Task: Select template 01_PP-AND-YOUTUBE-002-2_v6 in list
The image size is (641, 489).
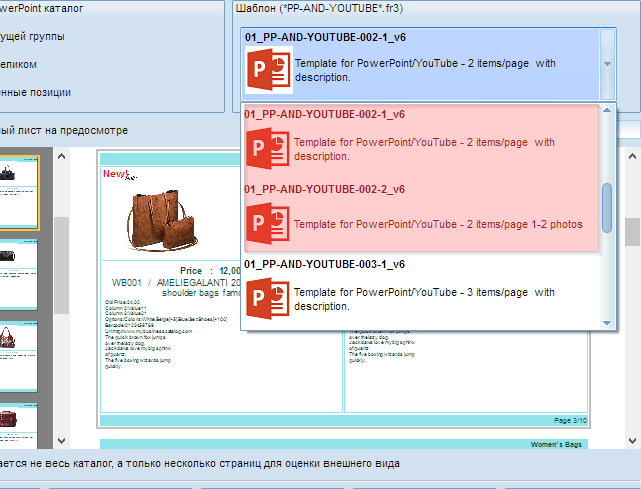Action: tap(421, 215)
